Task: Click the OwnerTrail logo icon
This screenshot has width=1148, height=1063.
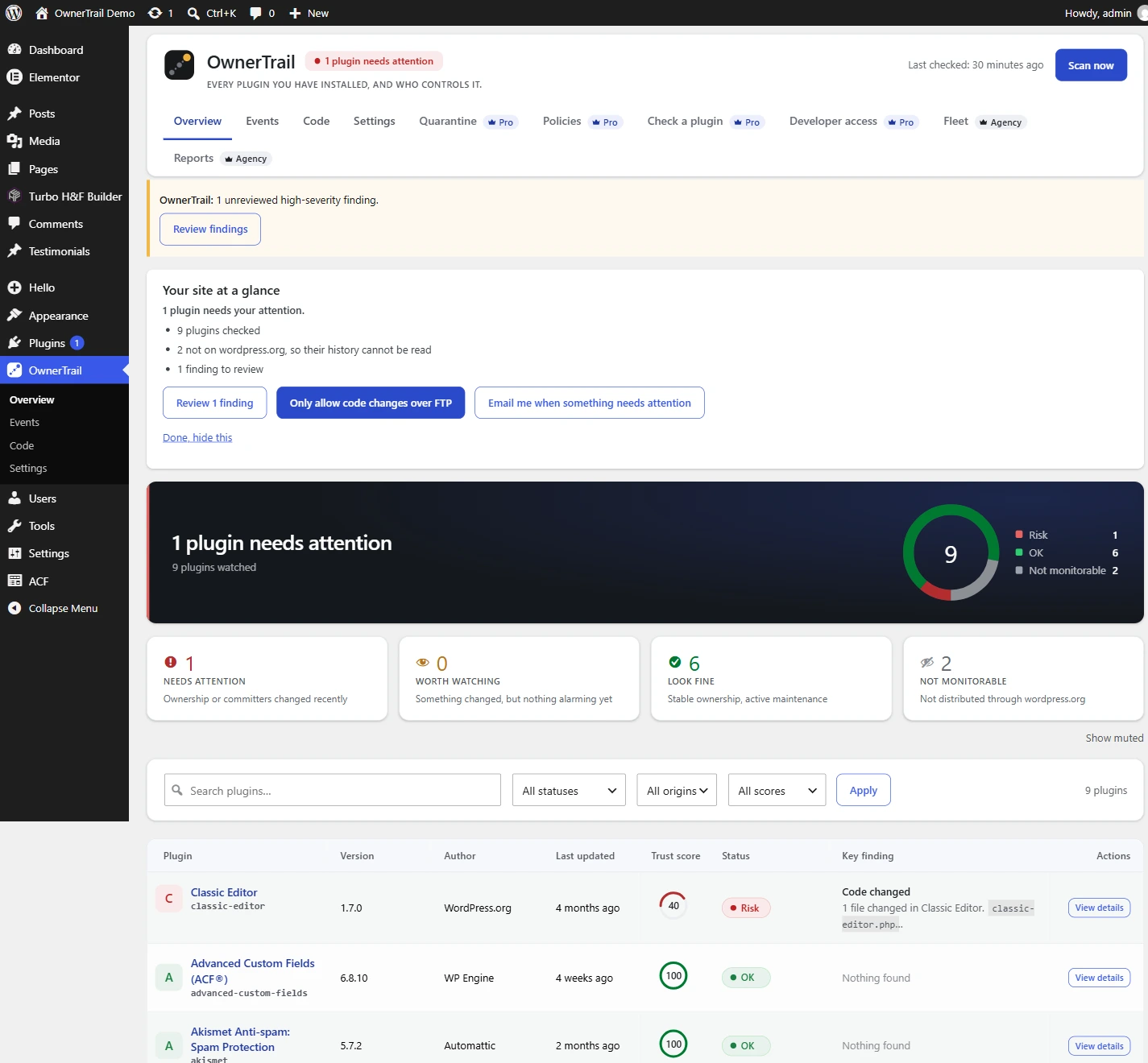Action: pyautogui.click(x=180, y=65)
